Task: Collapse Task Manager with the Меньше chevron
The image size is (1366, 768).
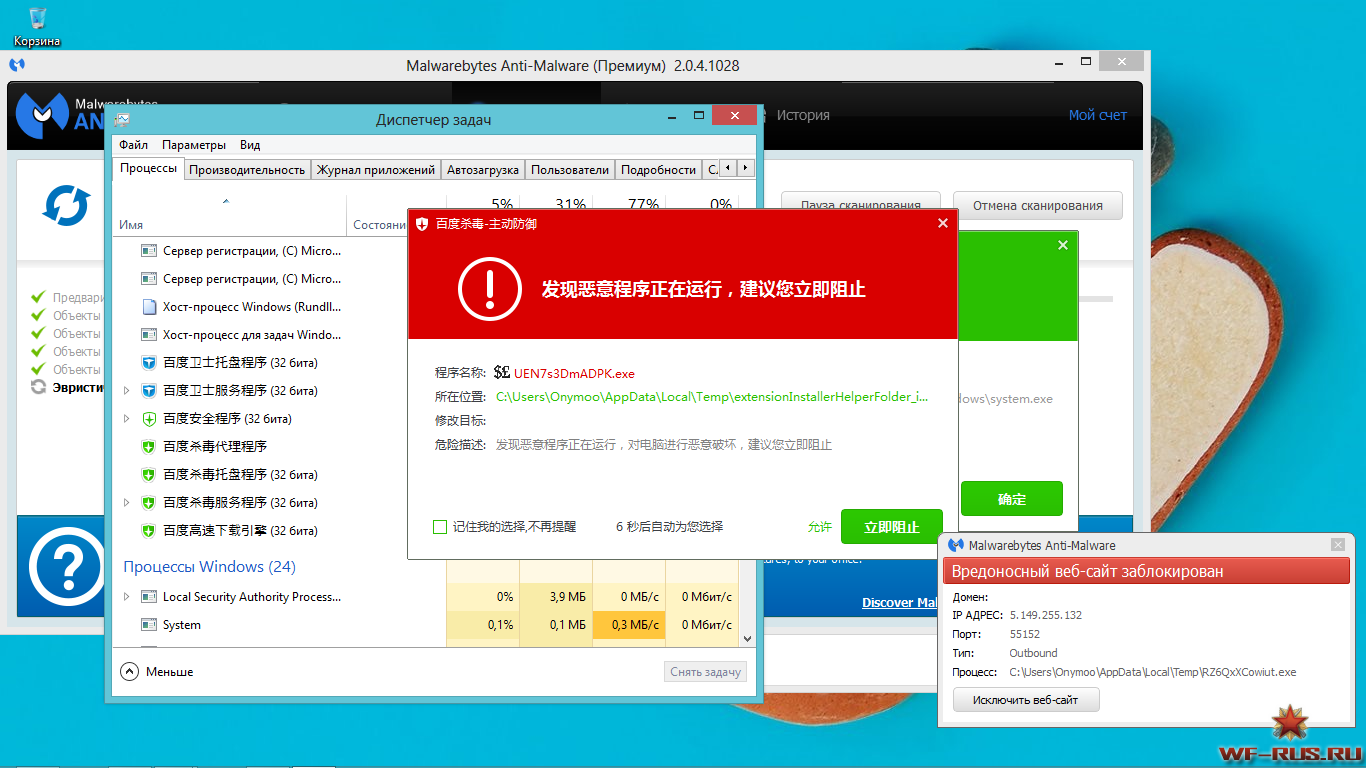Action: click(129, 672)
